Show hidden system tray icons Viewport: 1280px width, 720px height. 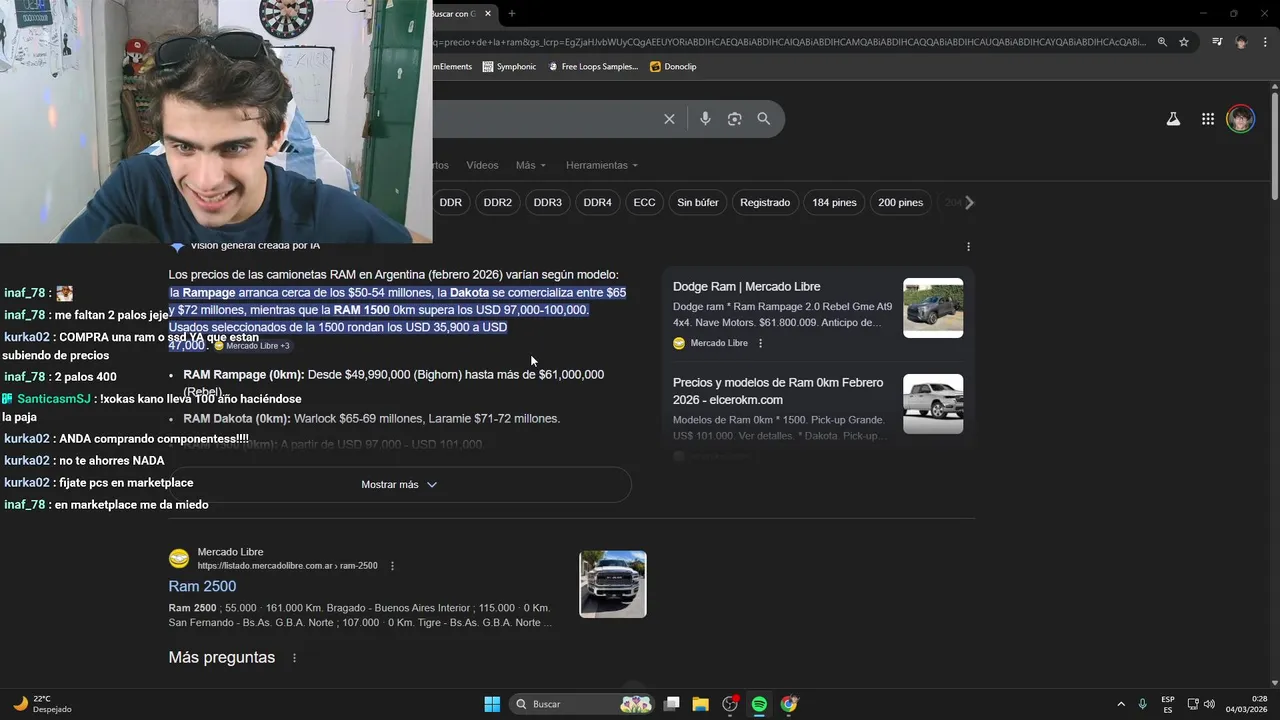click(1120, 704)
